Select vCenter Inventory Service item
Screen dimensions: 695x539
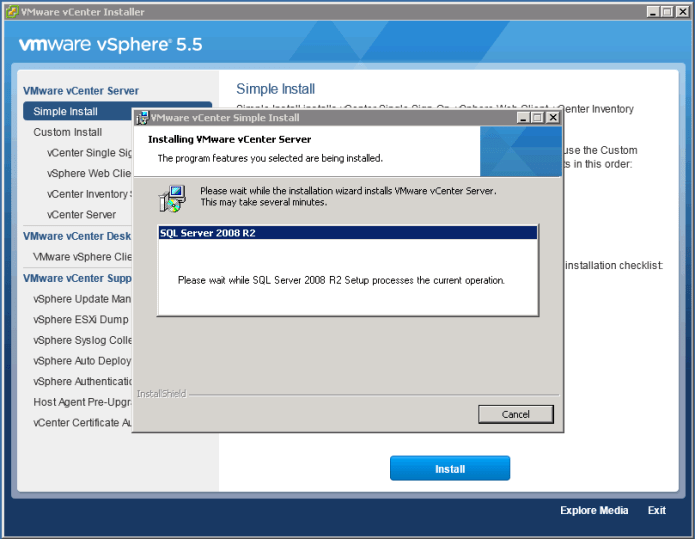89,194
